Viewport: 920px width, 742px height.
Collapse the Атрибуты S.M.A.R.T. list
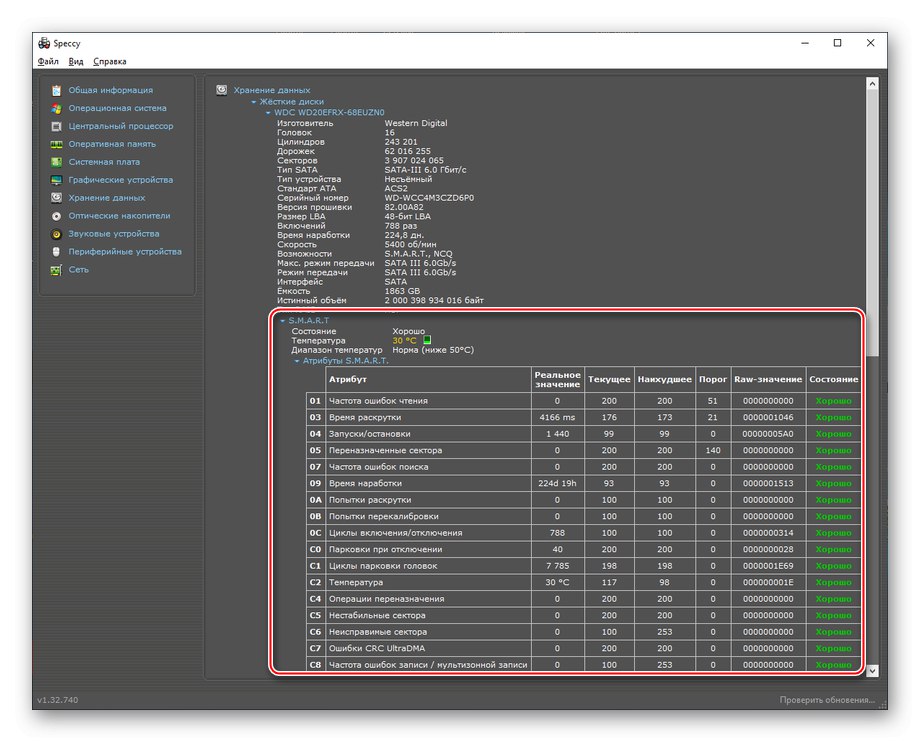[x=297, y=361]
